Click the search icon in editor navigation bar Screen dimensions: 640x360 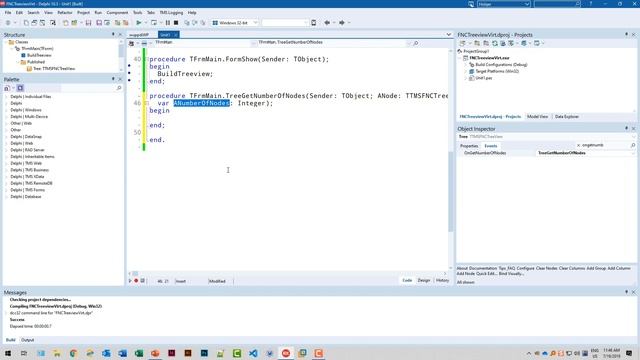click(416, 43)
